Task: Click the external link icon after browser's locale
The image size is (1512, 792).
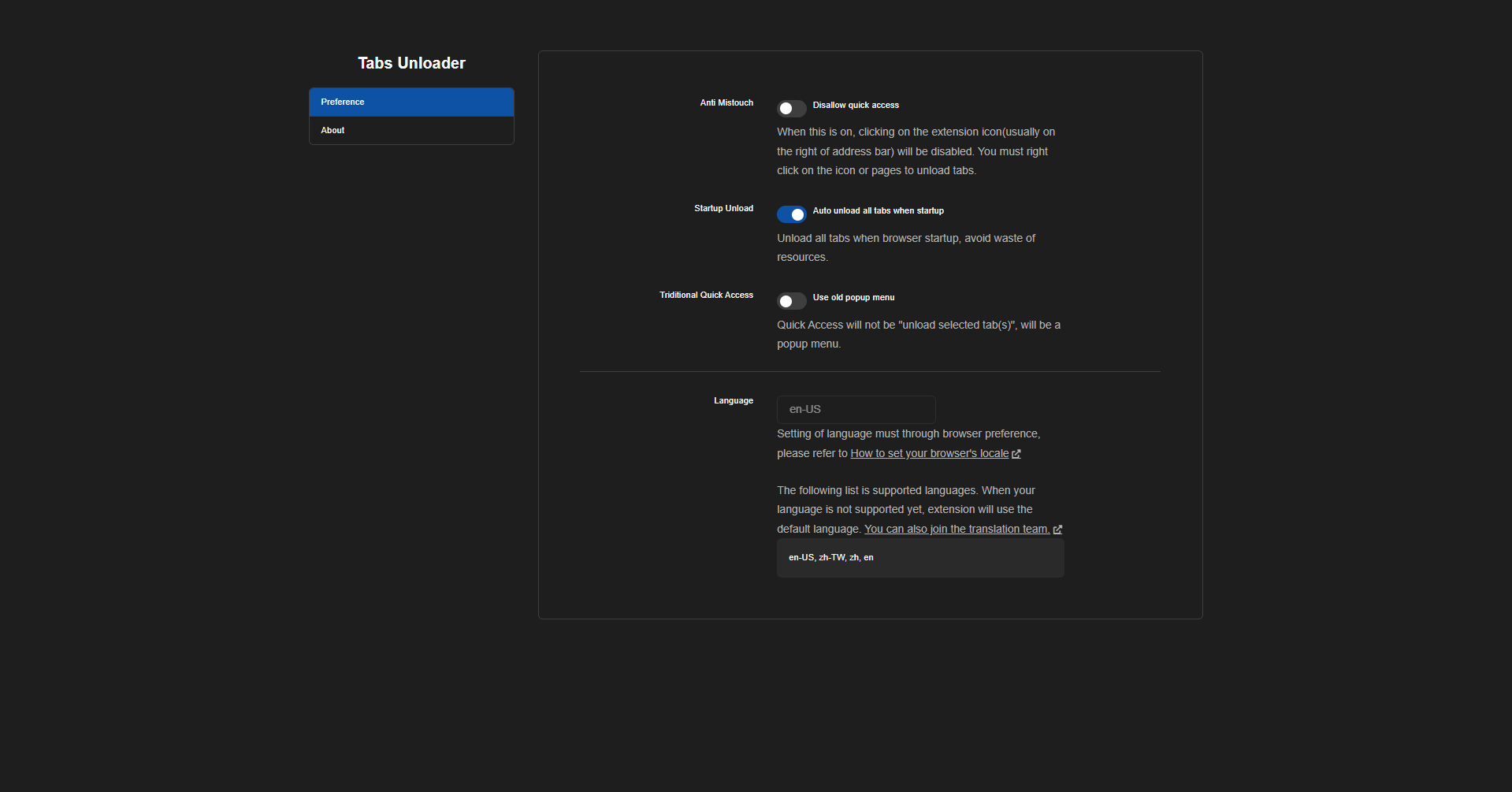Action: tap(1016, 454)
